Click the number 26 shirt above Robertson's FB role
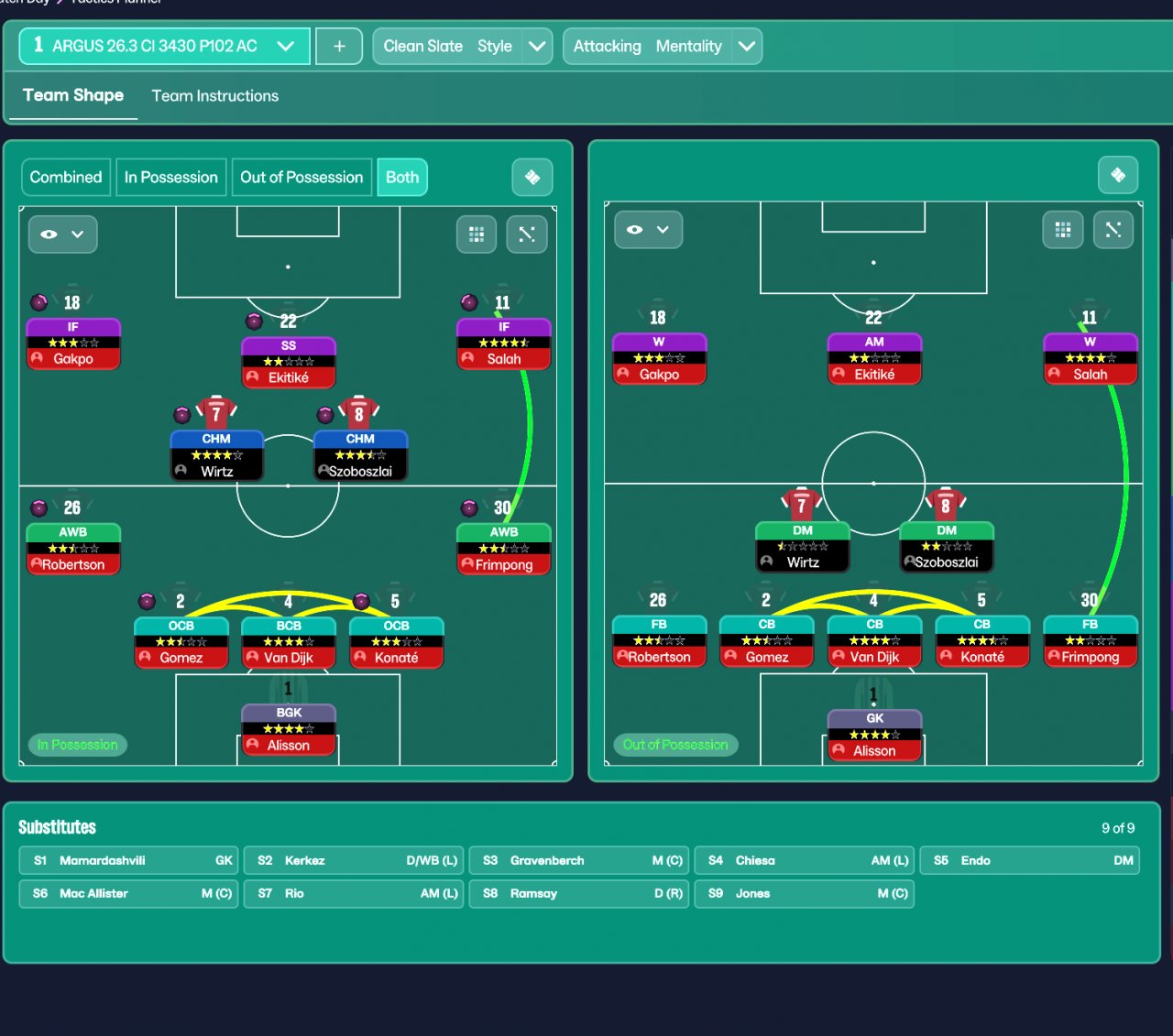Viewport: 1173px width, 1036px height. tap(658, 599)
